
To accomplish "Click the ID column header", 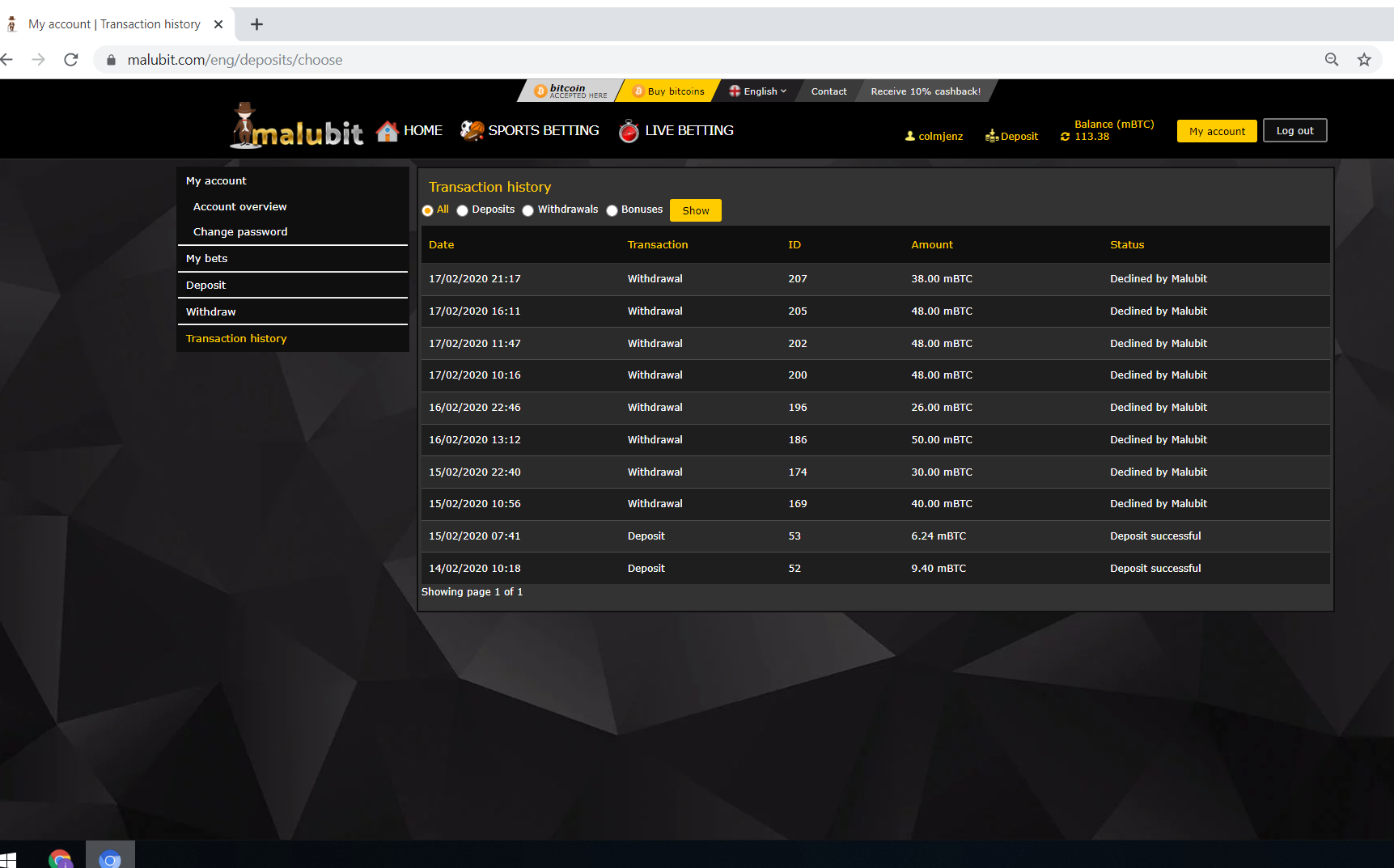I will point(794,245).
